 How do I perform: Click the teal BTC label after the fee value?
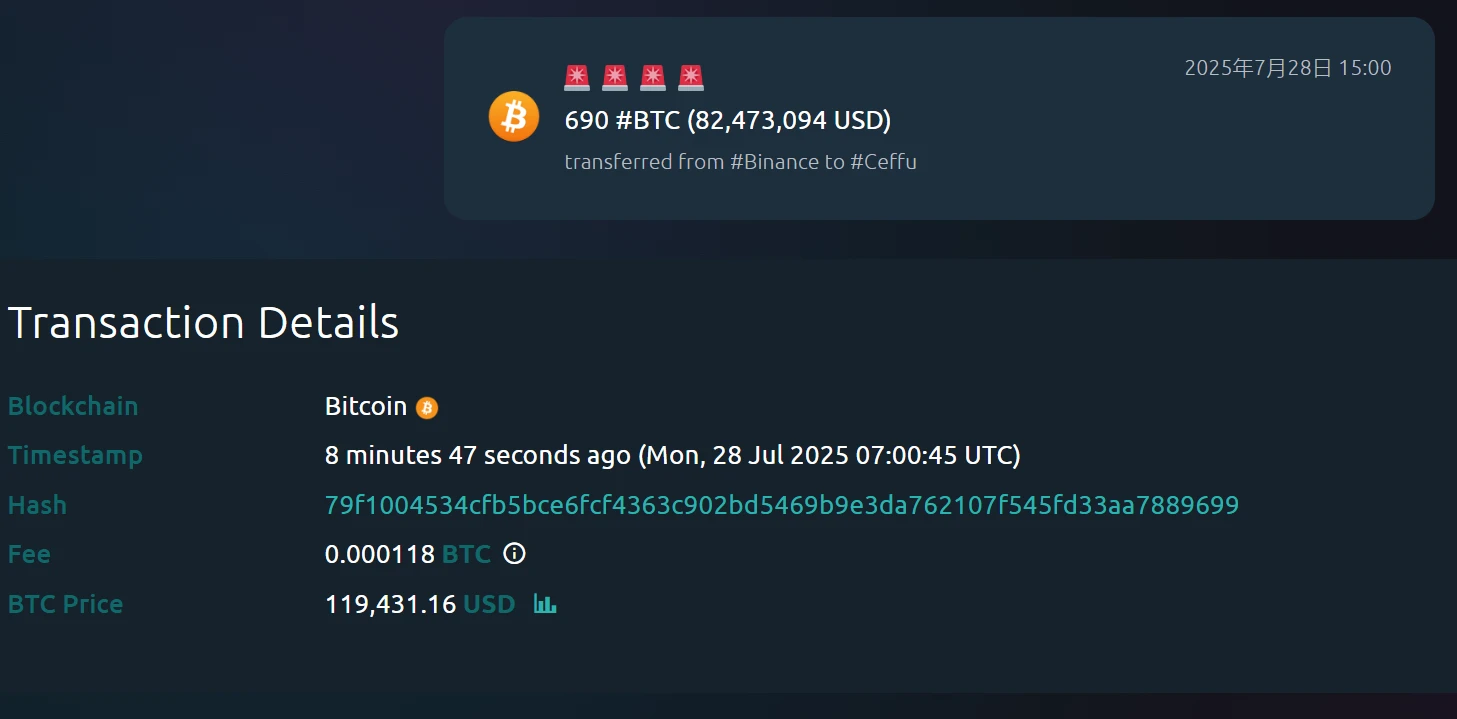click(466, 554)
